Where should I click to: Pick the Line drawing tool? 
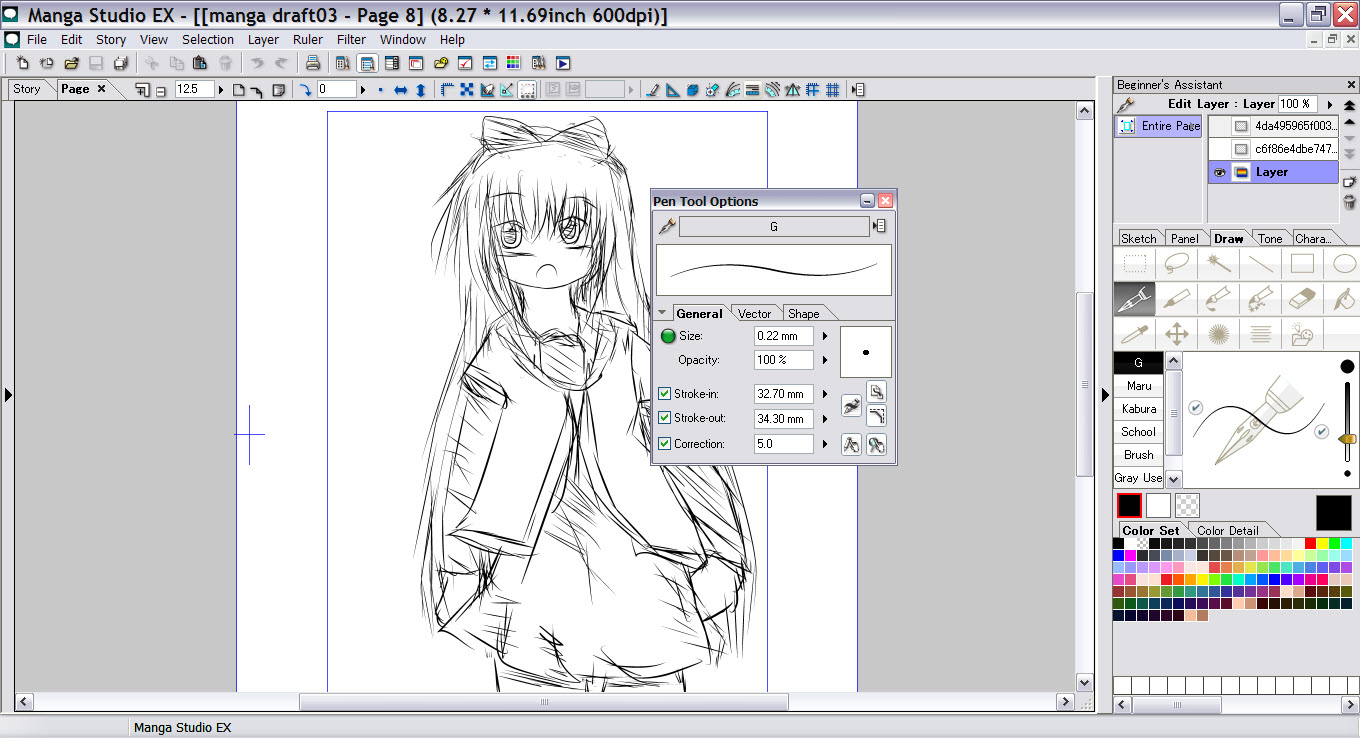point(1259,264)
